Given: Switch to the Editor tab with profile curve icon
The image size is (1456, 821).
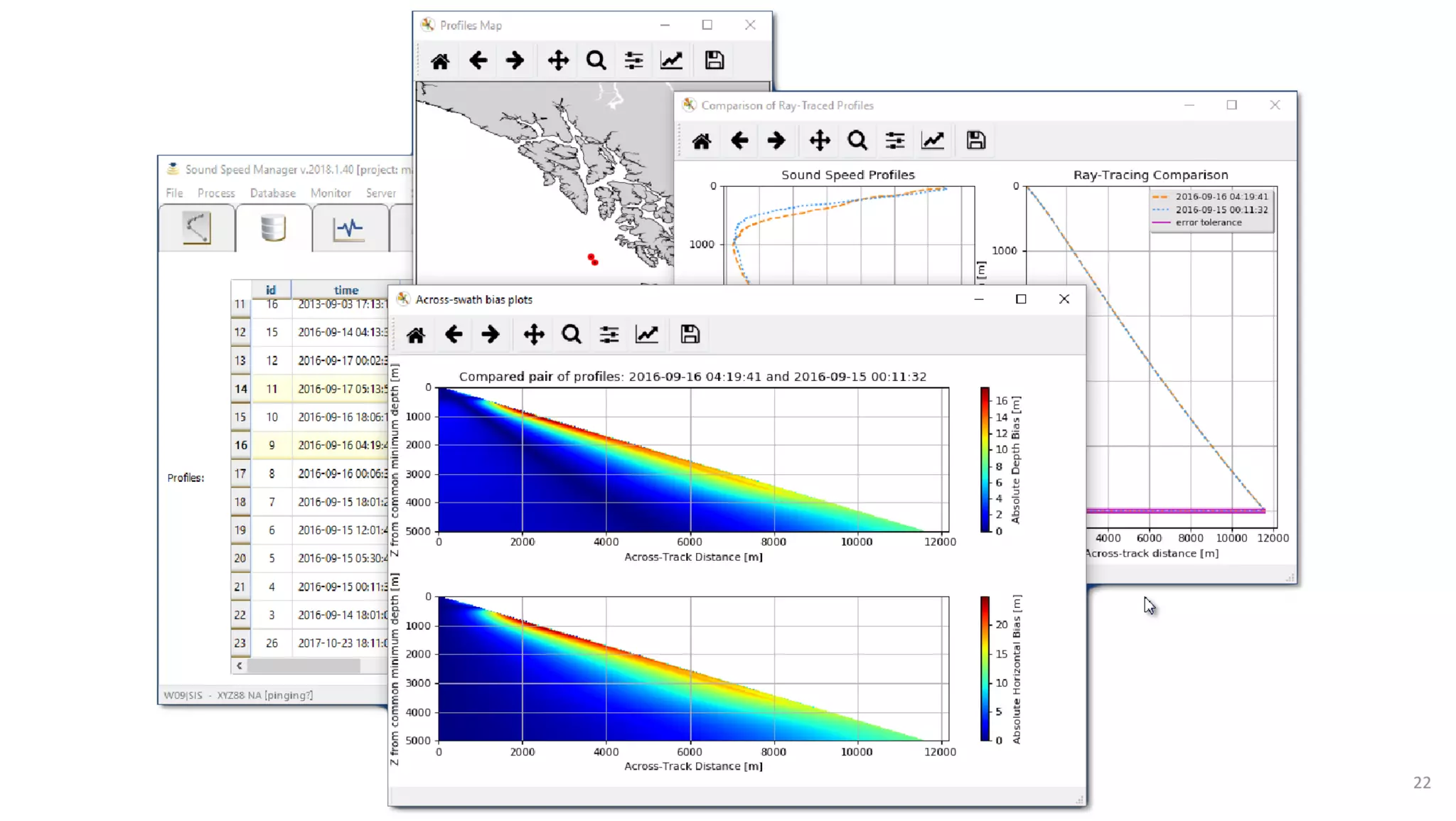Looking at the screenshot, I should coord(197,228).
